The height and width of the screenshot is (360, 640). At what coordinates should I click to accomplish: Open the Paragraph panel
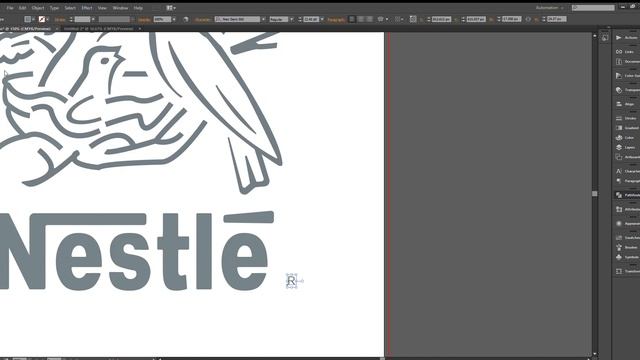627,181
